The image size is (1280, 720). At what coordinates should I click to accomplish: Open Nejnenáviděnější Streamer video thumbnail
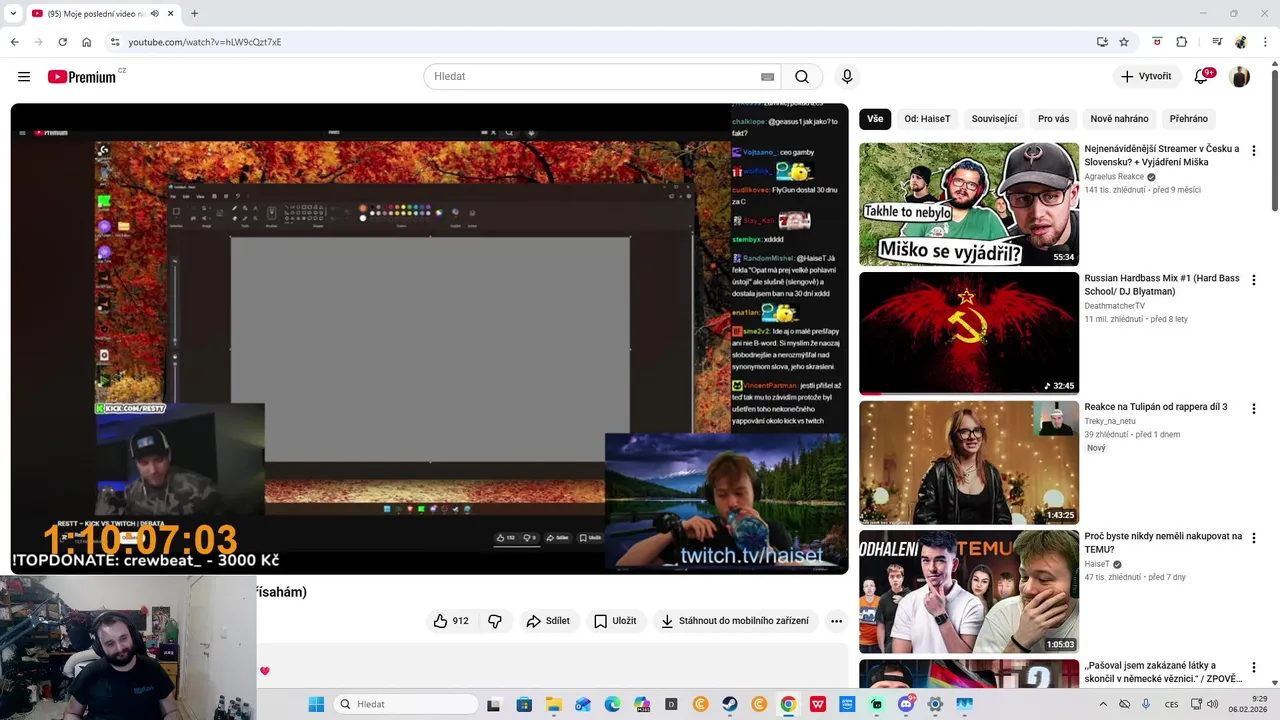pos(969,204)
